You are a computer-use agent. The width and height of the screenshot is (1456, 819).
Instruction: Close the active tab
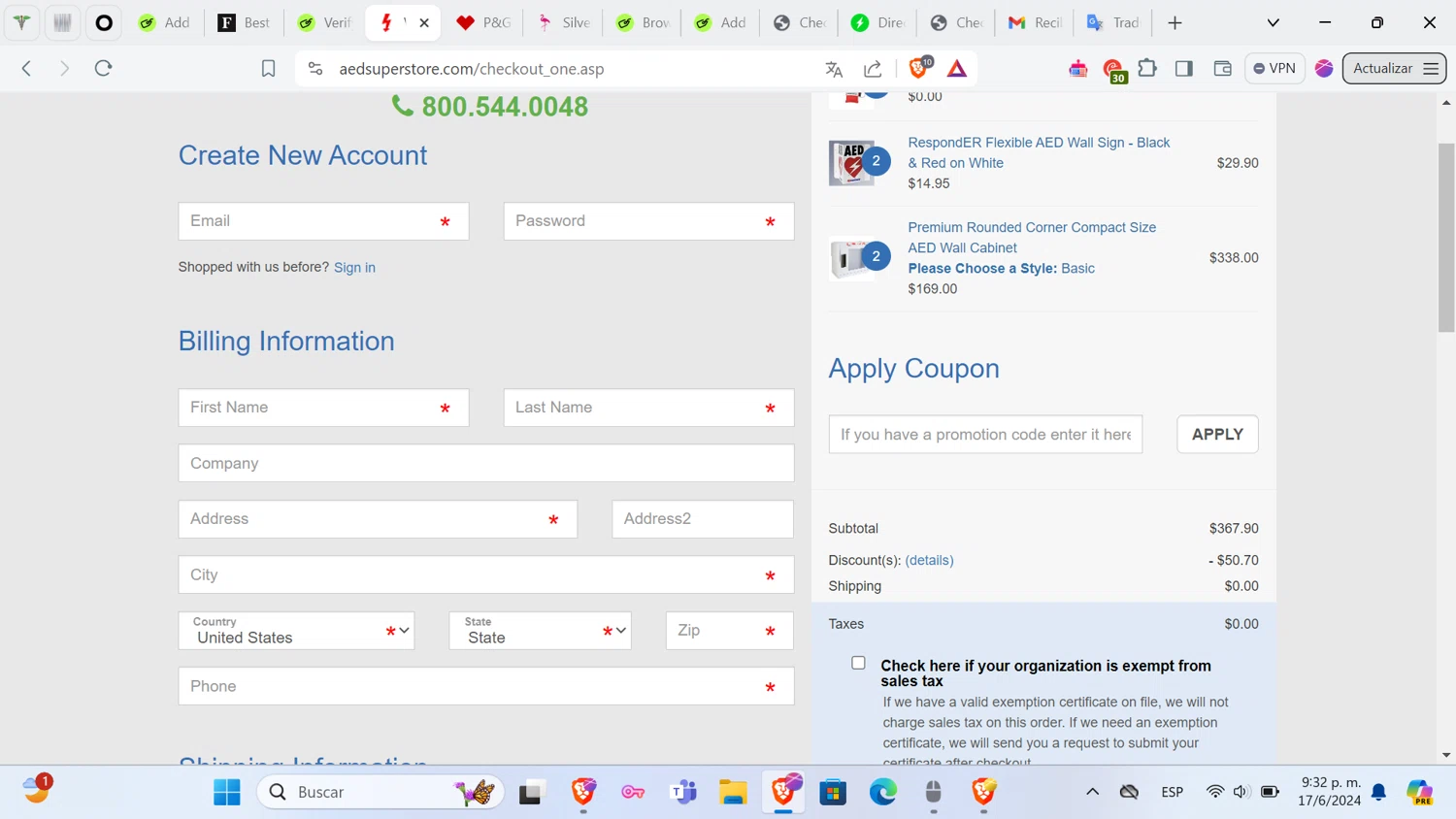point(424,22)
